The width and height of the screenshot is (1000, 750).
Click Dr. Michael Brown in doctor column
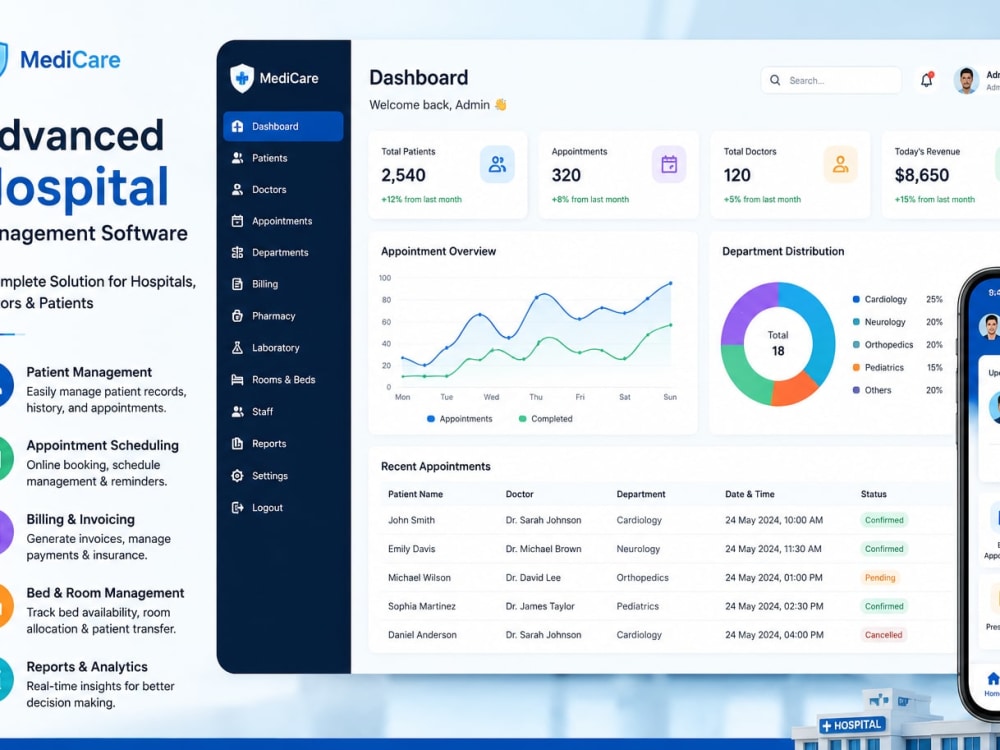pyautogui.click(x=543, y=549)
